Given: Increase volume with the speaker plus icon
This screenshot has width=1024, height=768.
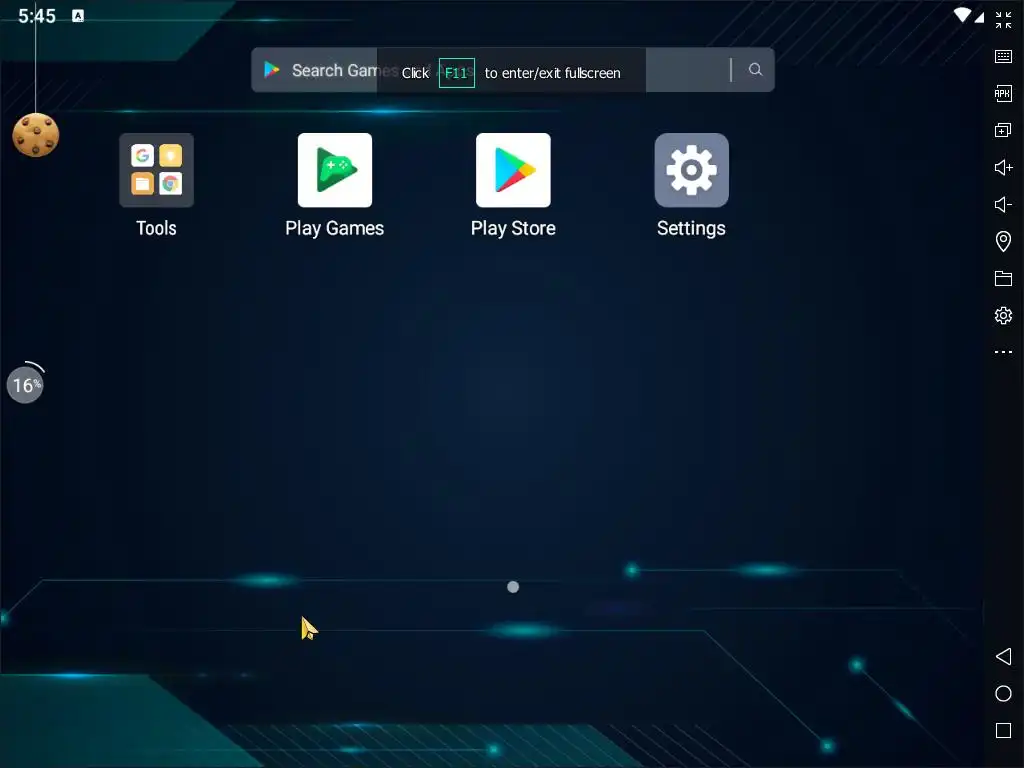Looking at the screenshot, I should (x=1003, y=168).
